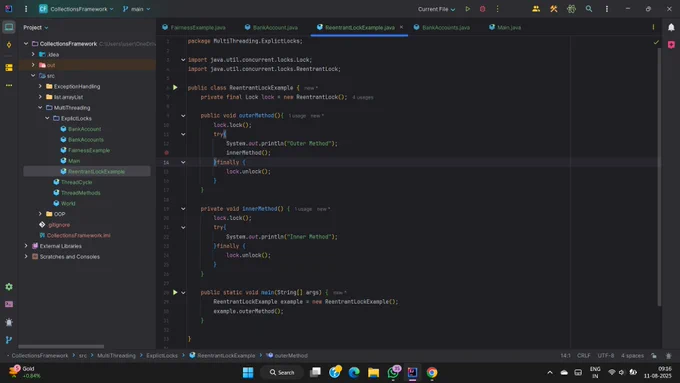Open the Git tool window icon
680x383 pixels.
tap(9, 340)
